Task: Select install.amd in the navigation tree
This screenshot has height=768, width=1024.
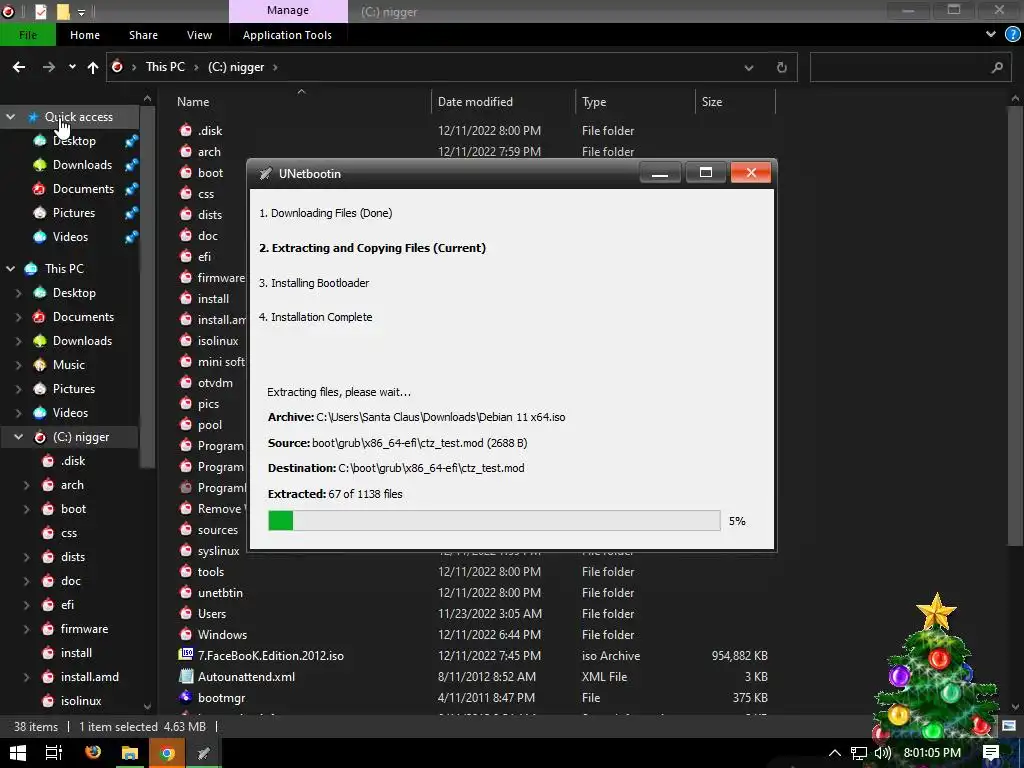Action: 89,677
